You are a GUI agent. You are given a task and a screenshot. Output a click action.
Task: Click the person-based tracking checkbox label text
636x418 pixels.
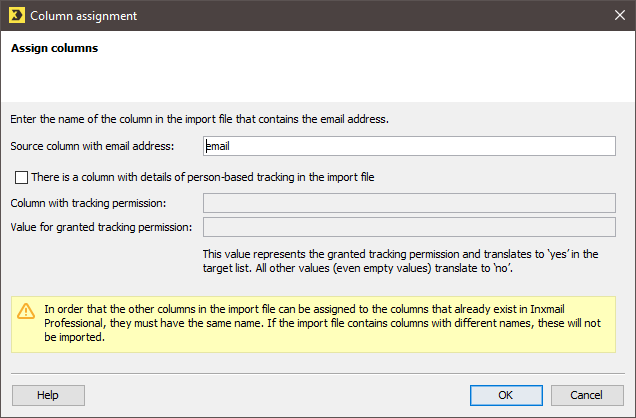coord(202,177)
